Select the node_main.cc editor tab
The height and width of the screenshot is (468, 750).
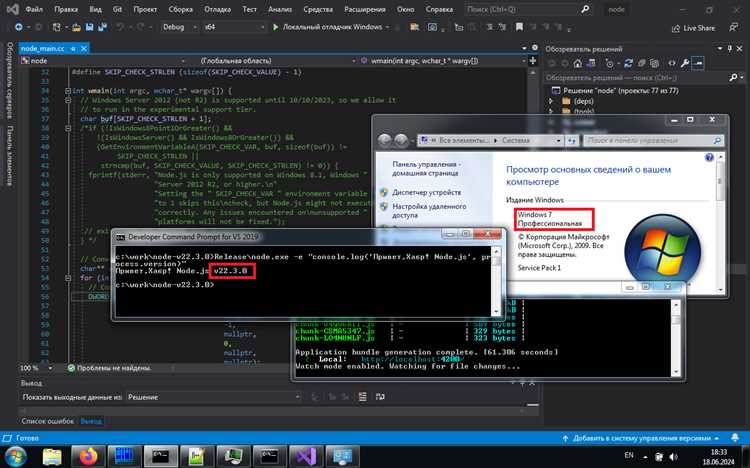pos(43,48)
